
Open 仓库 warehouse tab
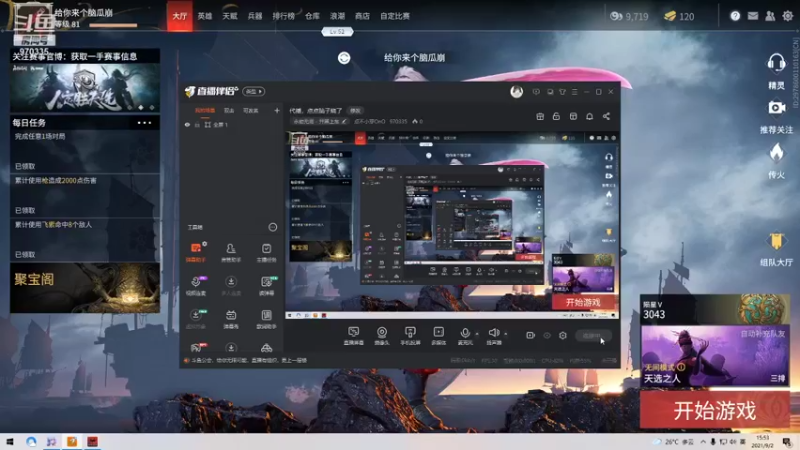coord(312,16)
